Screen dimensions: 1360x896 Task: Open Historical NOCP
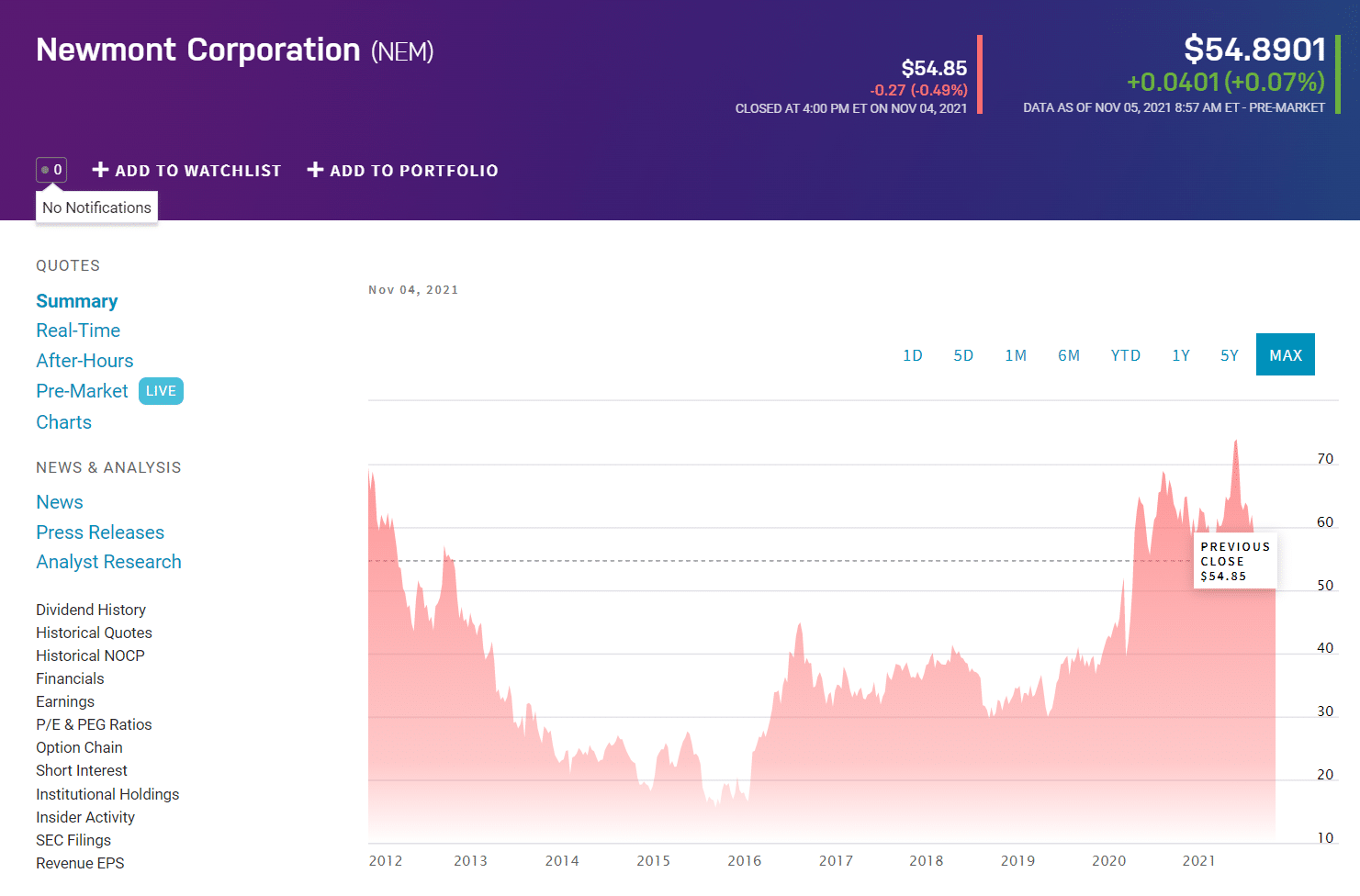(90, 655)
